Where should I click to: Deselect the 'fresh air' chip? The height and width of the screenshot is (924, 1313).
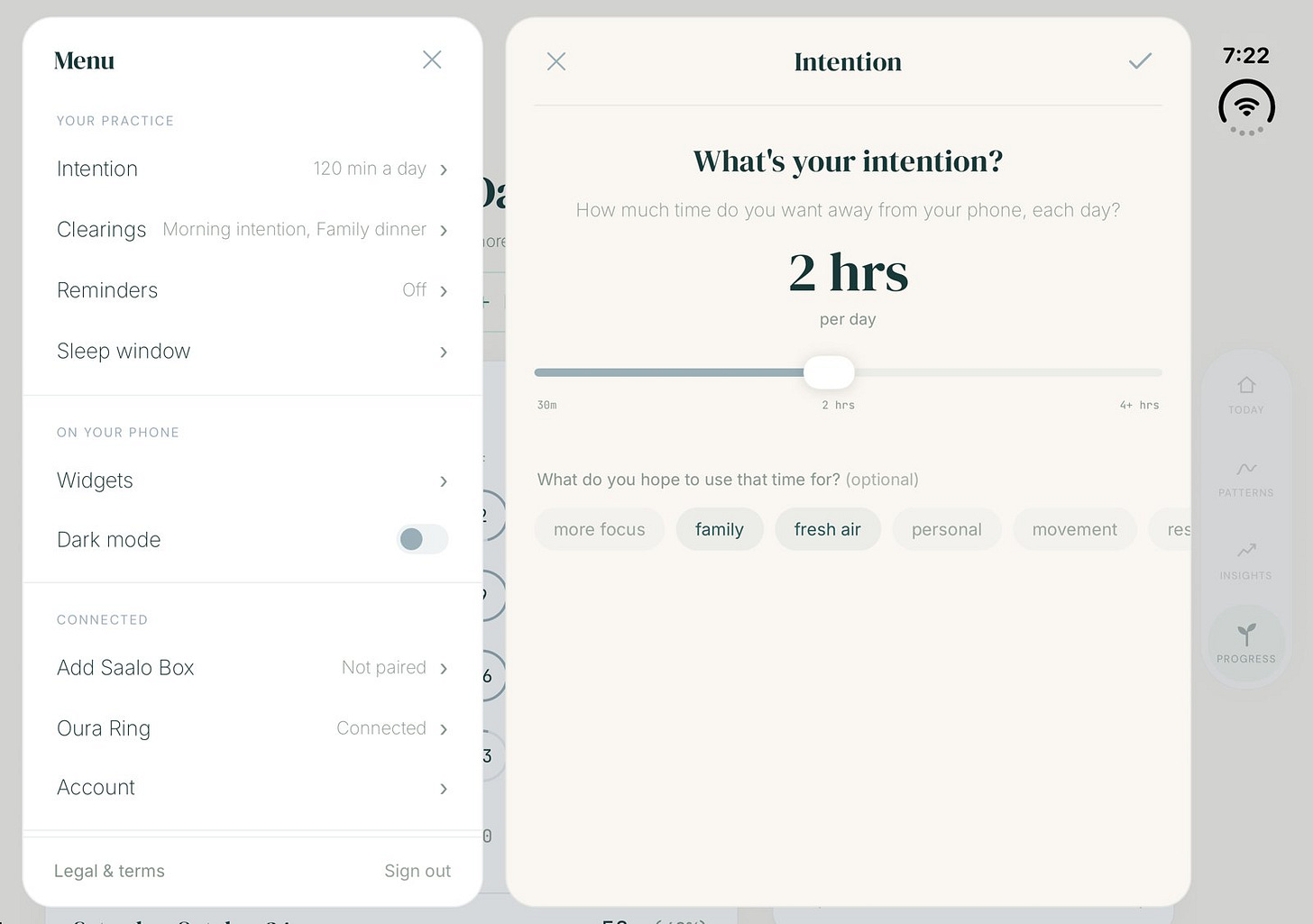point(828,529)
